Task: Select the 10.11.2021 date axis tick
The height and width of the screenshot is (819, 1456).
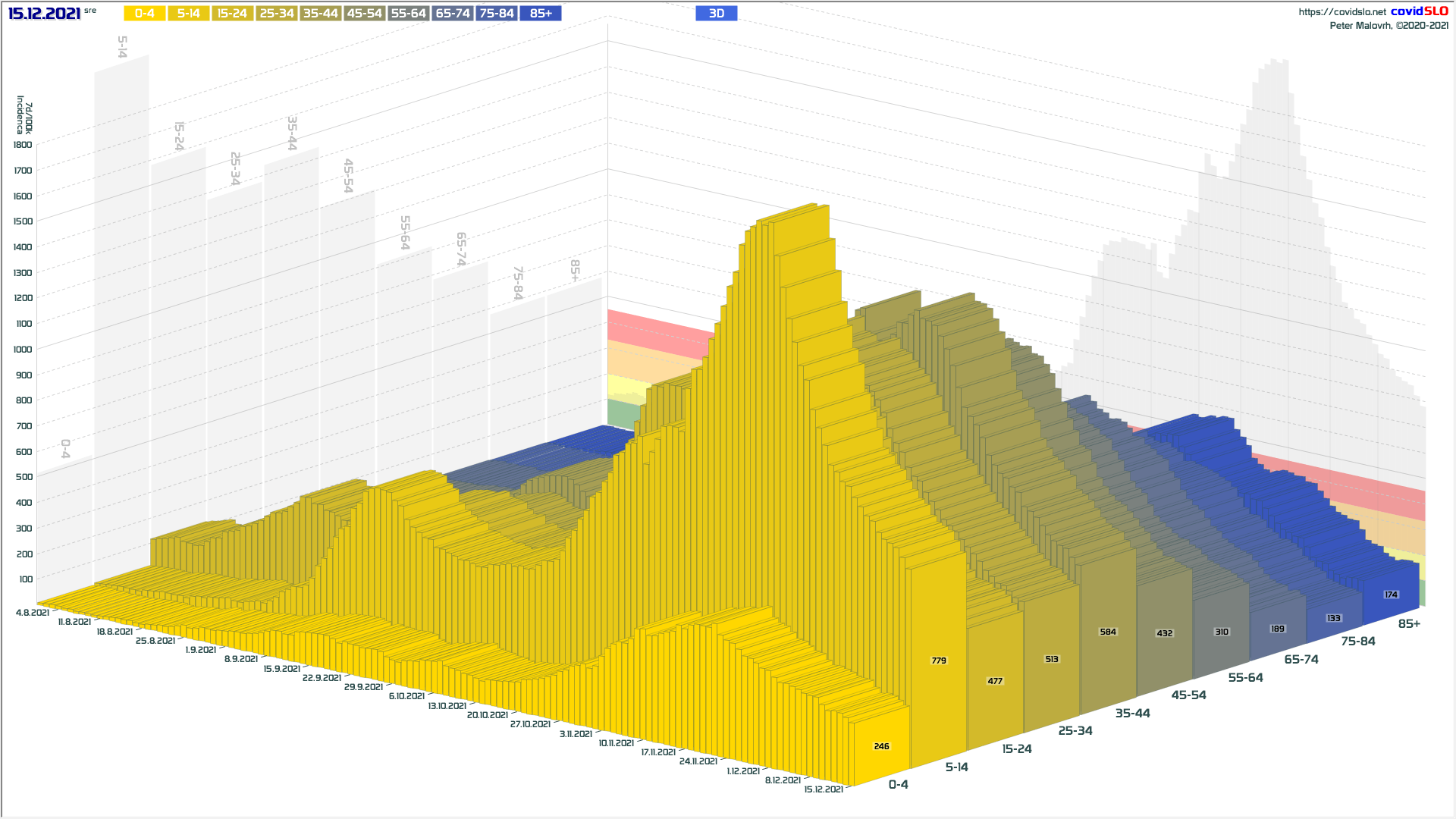Action: coord(616,743)
